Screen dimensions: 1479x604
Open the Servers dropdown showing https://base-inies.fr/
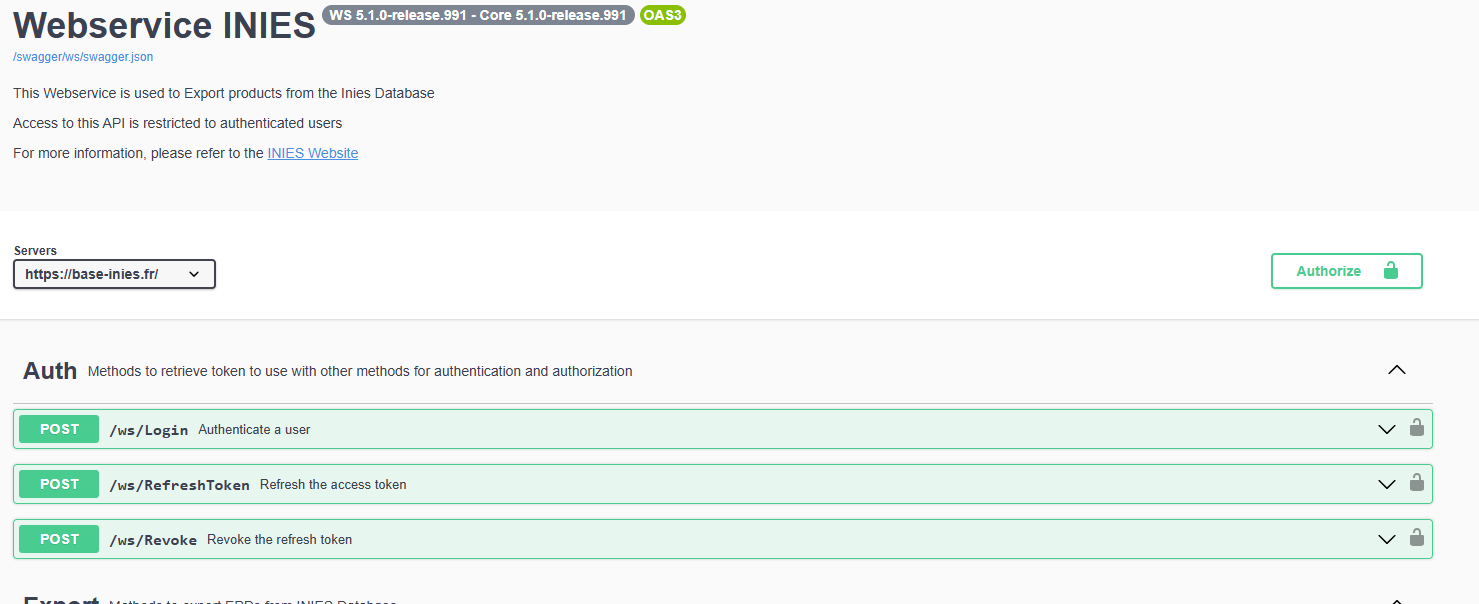point(114,274)
